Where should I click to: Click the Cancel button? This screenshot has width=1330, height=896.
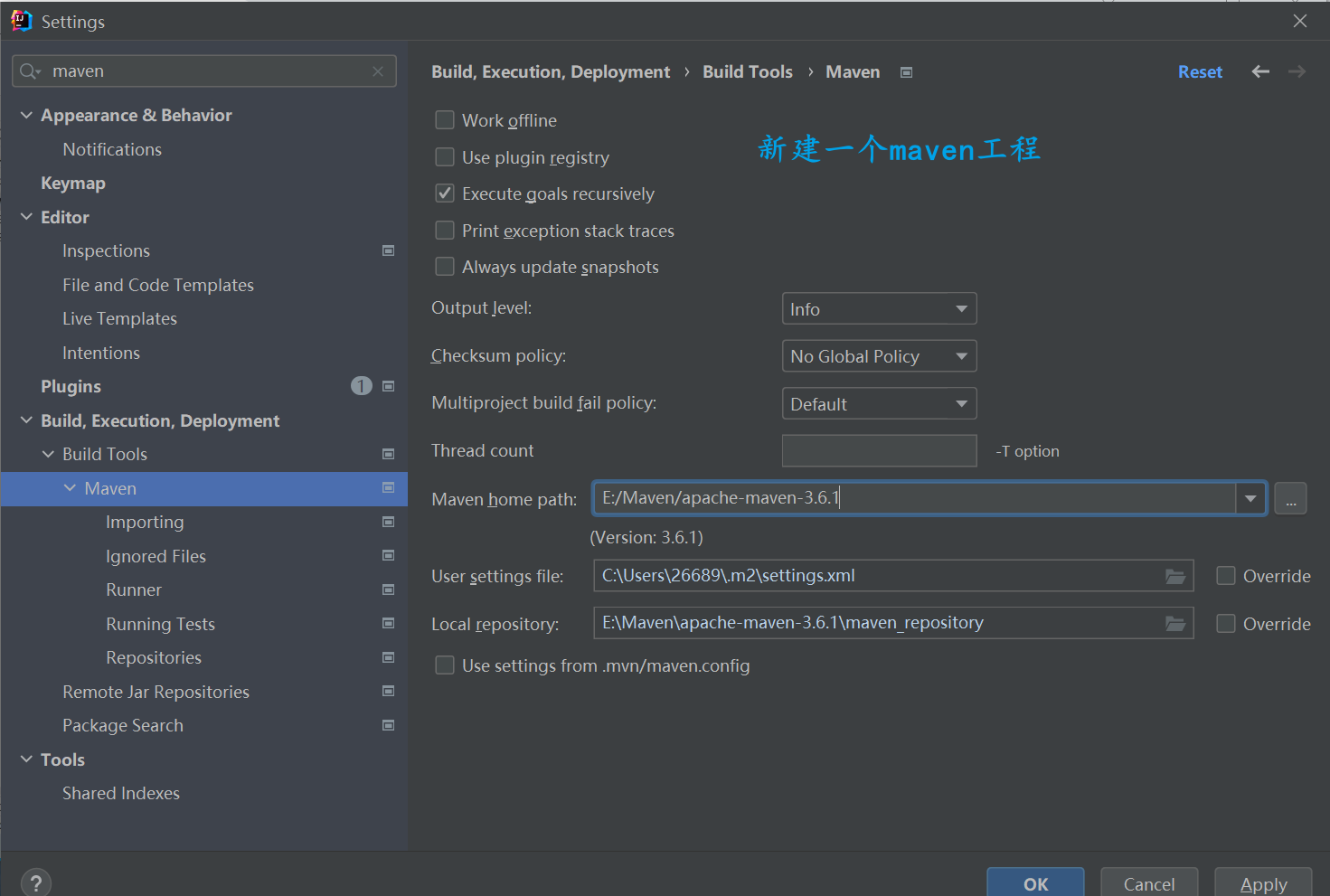click(x=1149, y=883)
